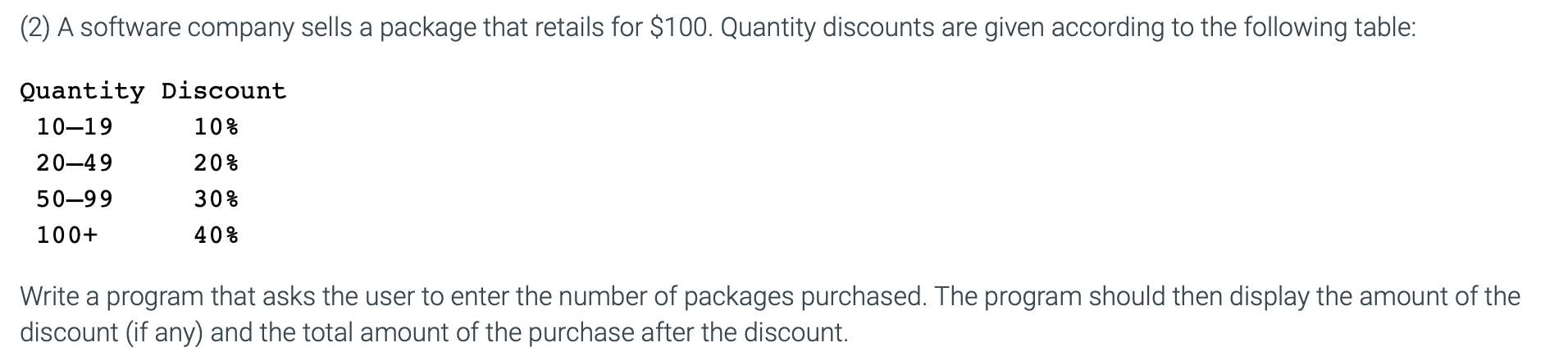Click the "20%" discount value
The width and height of the screenshot is (1568, 361).
[x=217, y=163]
